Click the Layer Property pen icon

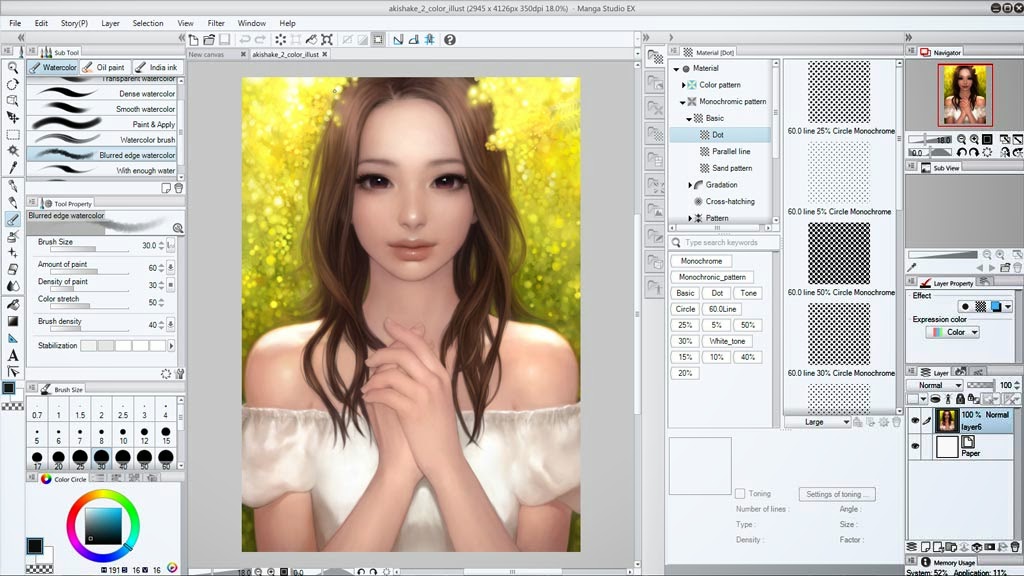925,283
